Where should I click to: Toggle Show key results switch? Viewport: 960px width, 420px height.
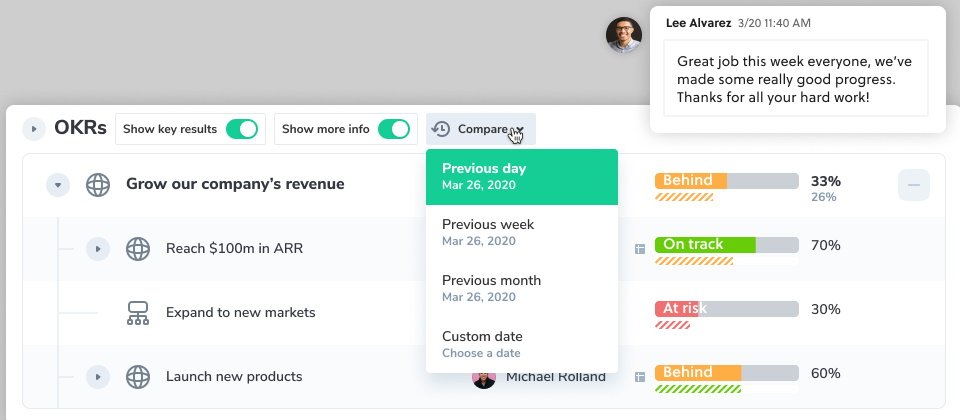point(242,129)
